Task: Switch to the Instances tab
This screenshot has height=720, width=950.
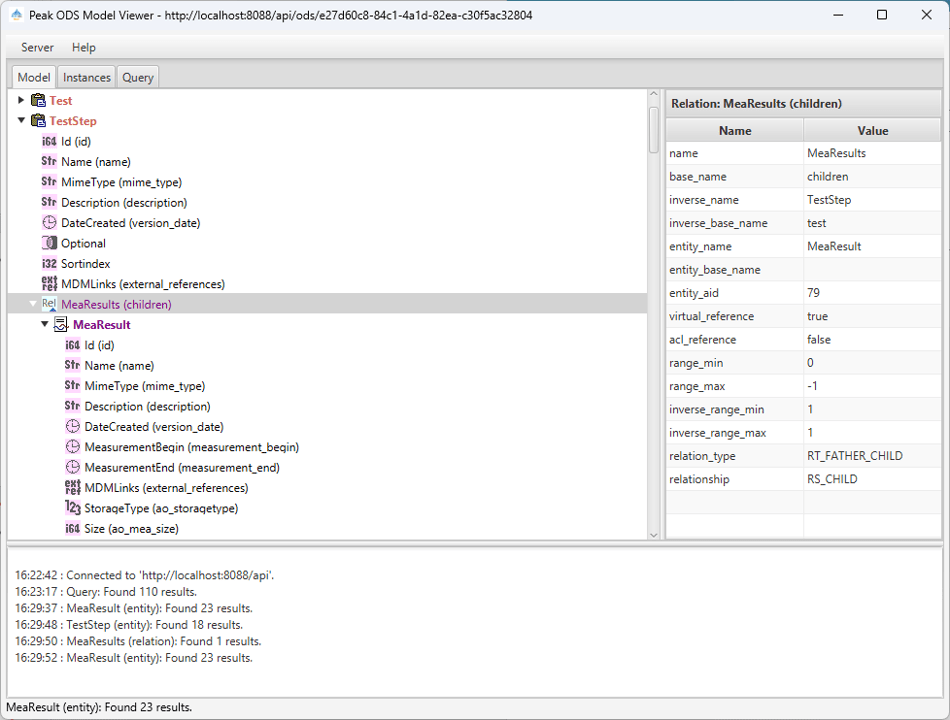Action: point(87,77)
